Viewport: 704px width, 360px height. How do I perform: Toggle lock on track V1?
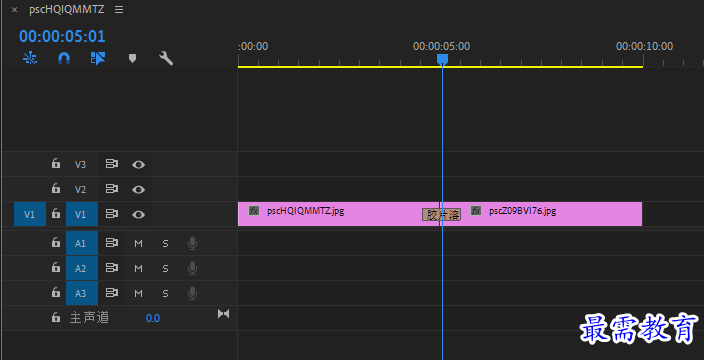56,214
